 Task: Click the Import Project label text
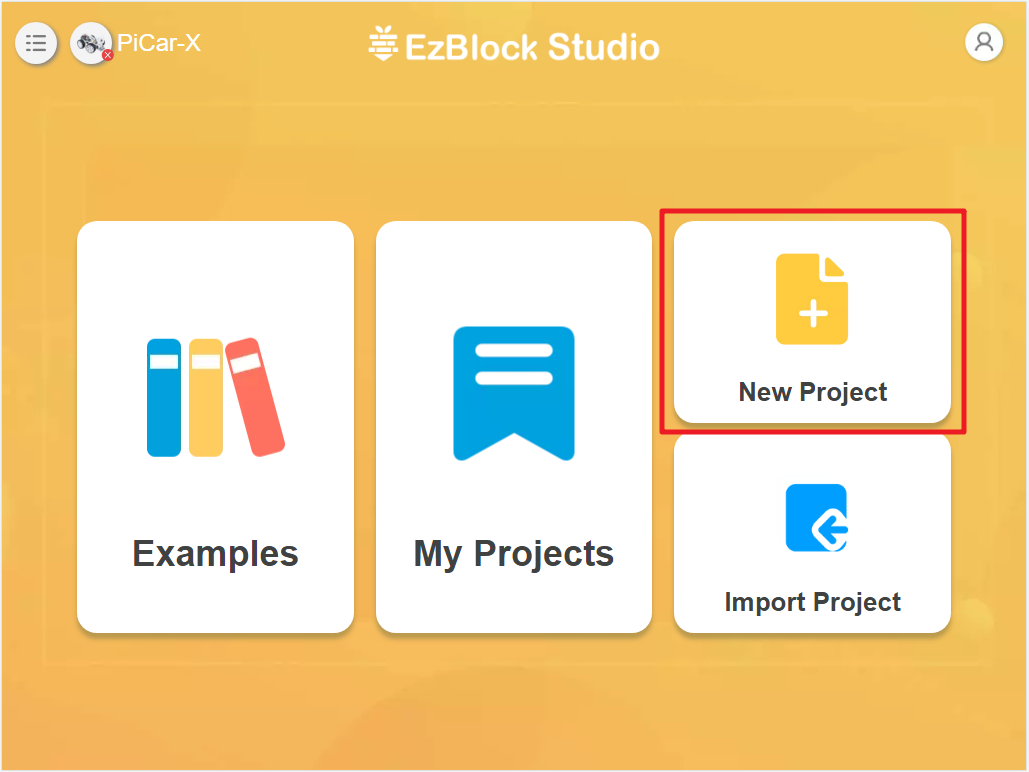(812, 602)
